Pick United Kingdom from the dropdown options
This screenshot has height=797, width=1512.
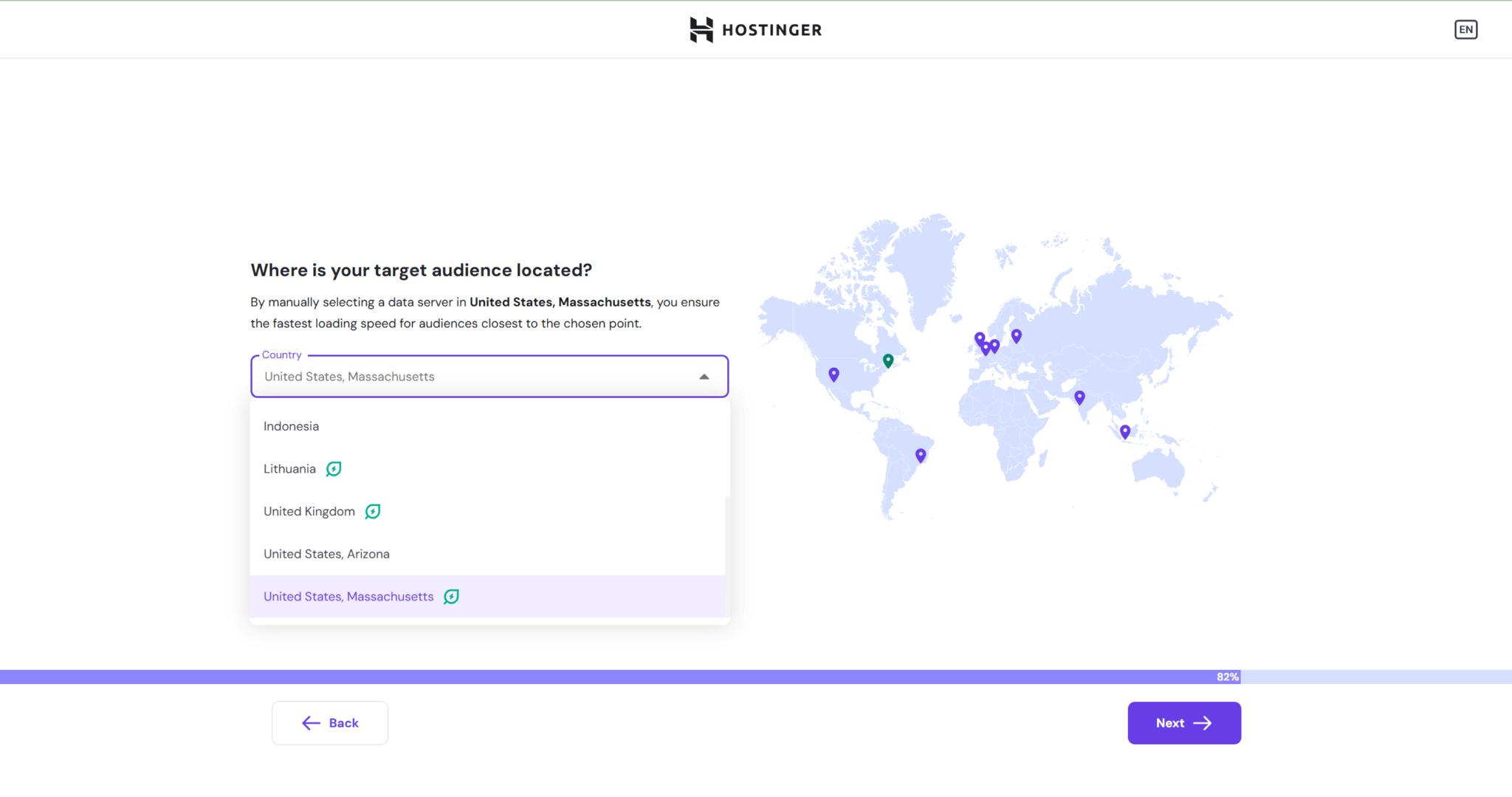(x=309, y=511)
